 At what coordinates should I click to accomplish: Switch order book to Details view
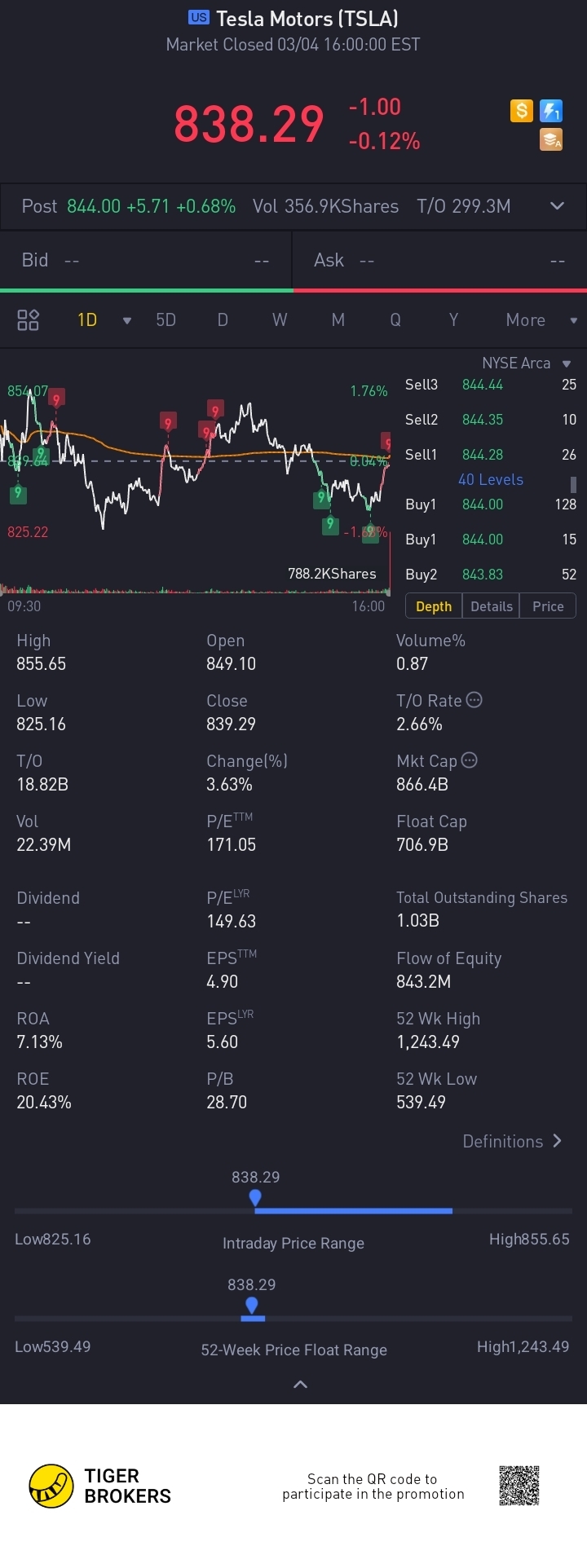pos(492,606)
